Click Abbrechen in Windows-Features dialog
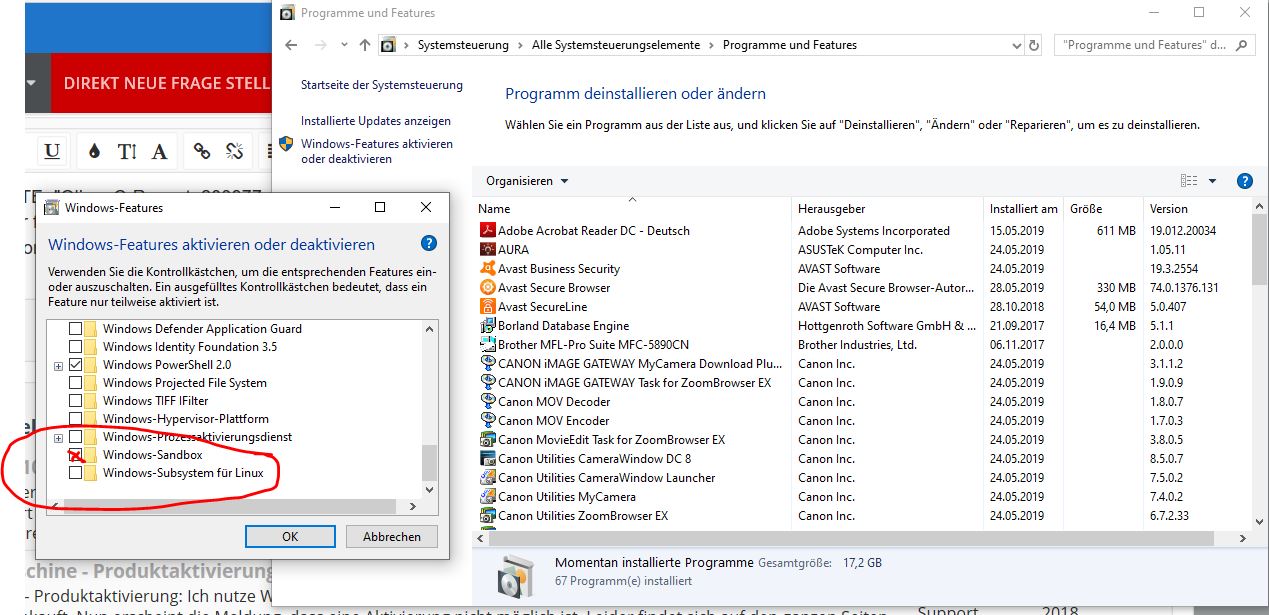The image size is (1269, 615). pos(392,536)
